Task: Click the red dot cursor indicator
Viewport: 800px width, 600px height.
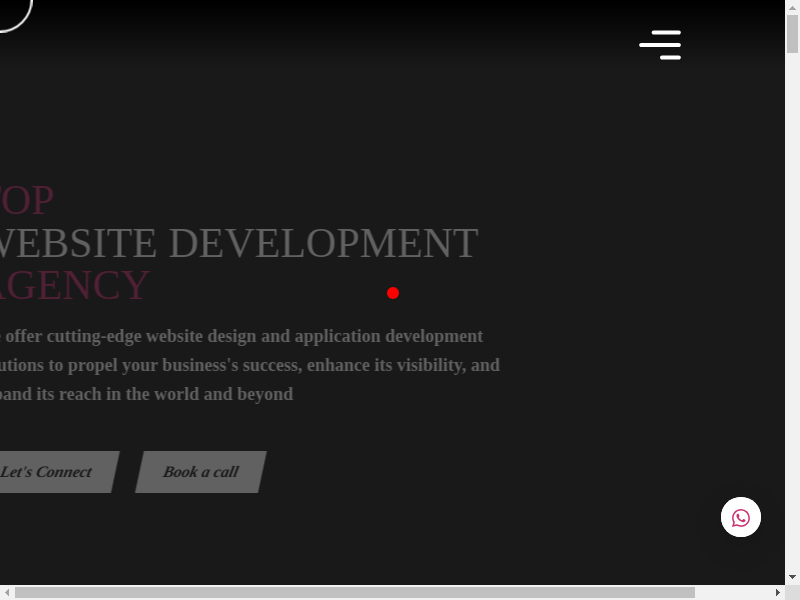Action: click(x=393, y=293)
